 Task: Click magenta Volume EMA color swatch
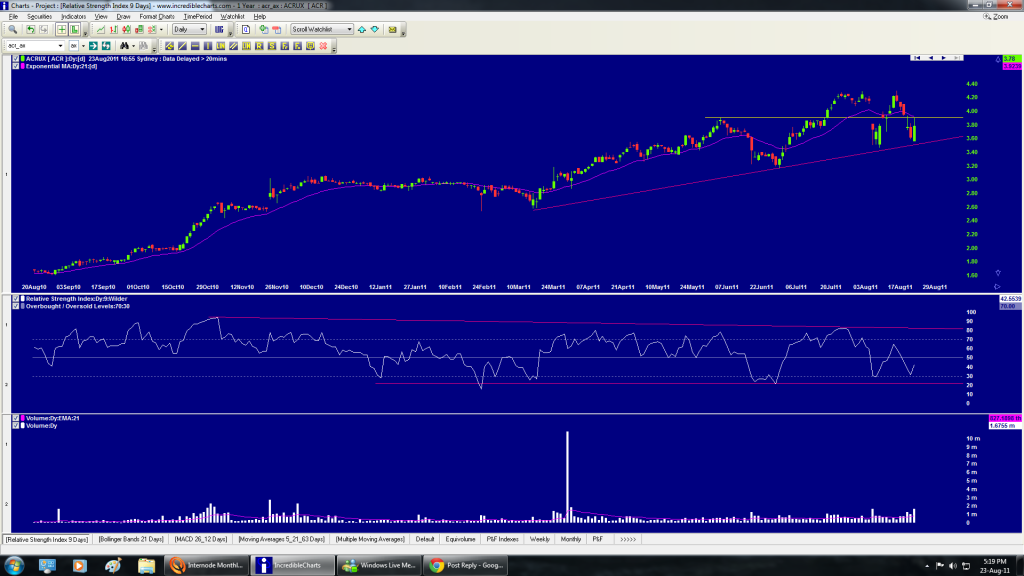pos(23,418)
